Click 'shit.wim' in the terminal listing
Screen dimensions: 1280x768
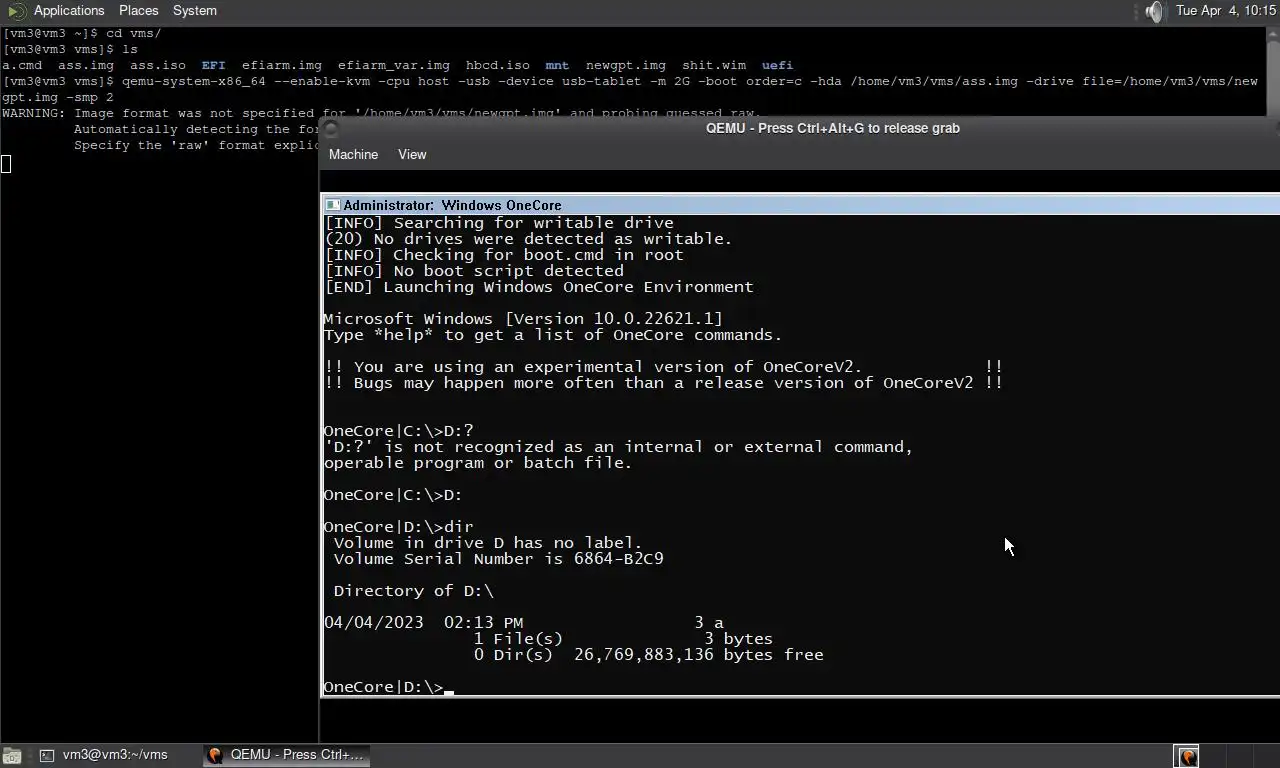coord(713,65)
